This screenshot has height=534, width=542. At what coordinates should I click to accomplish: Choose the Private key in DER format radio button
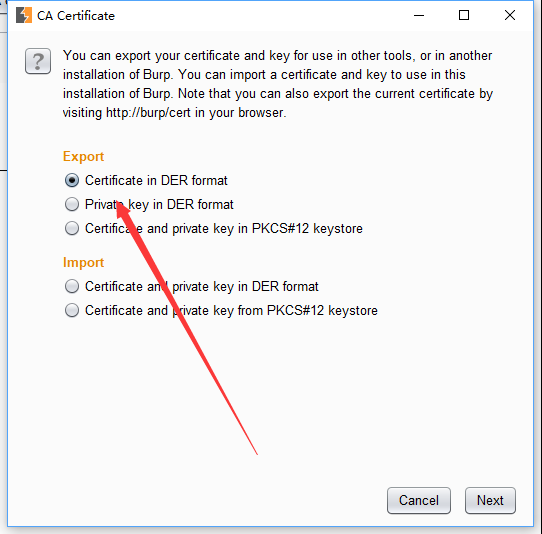(x=72, y=204)
